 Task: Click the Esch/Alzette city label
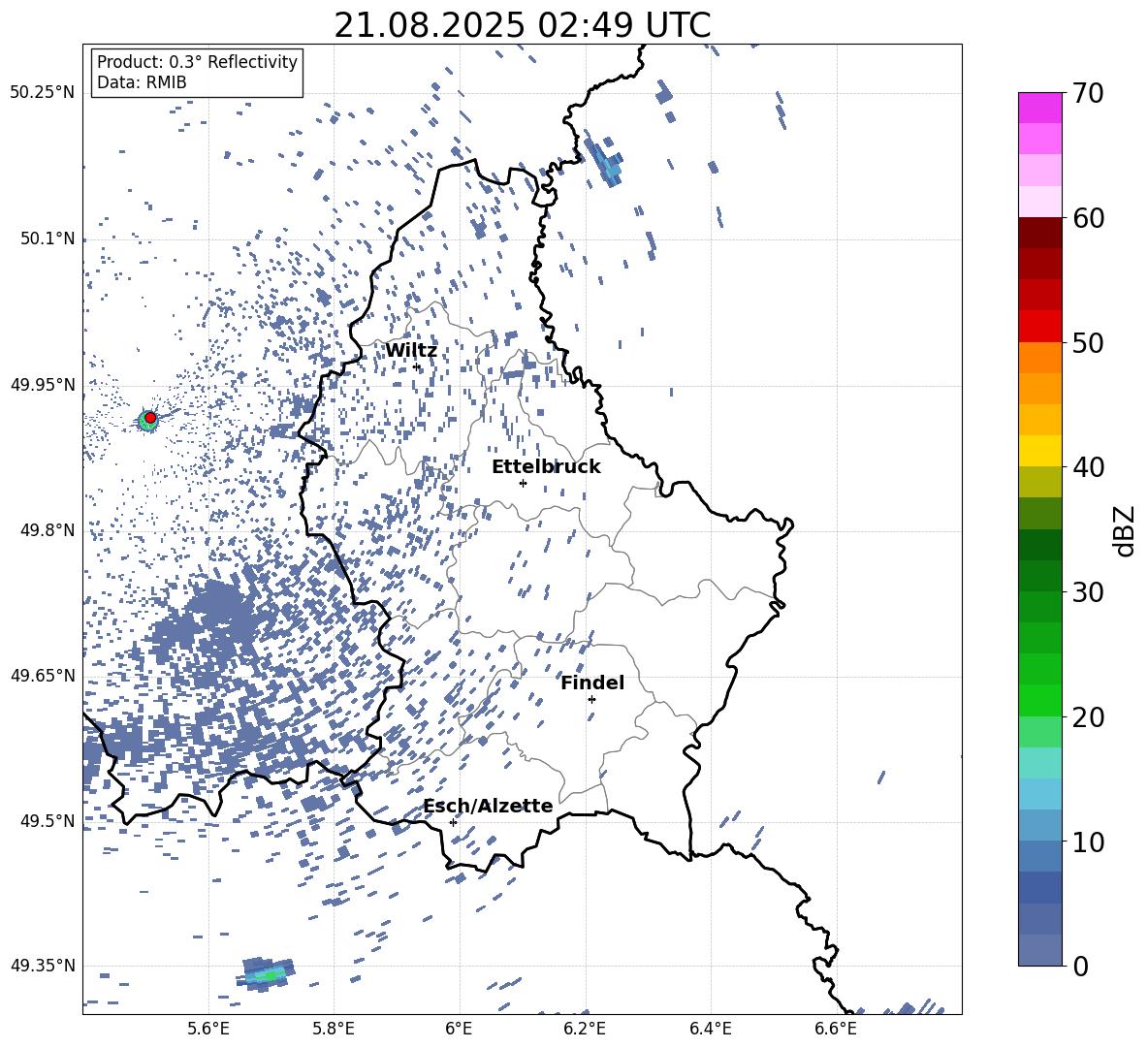pos(489,806)
